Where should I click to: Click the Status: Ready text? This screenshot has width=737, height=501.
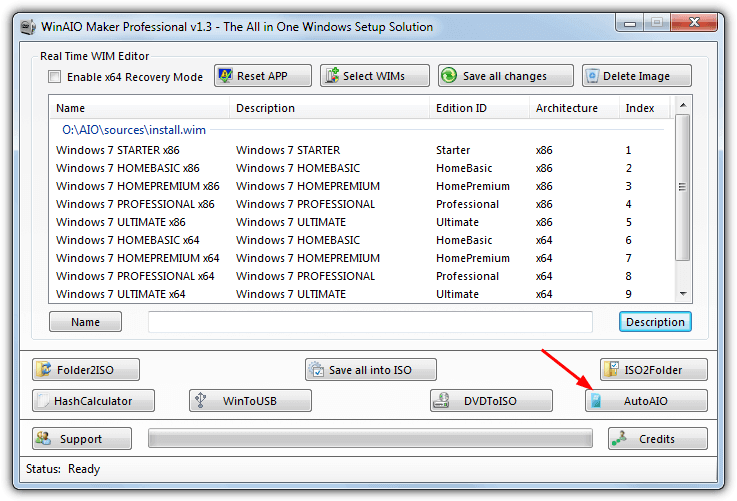(x=63, y=469)
